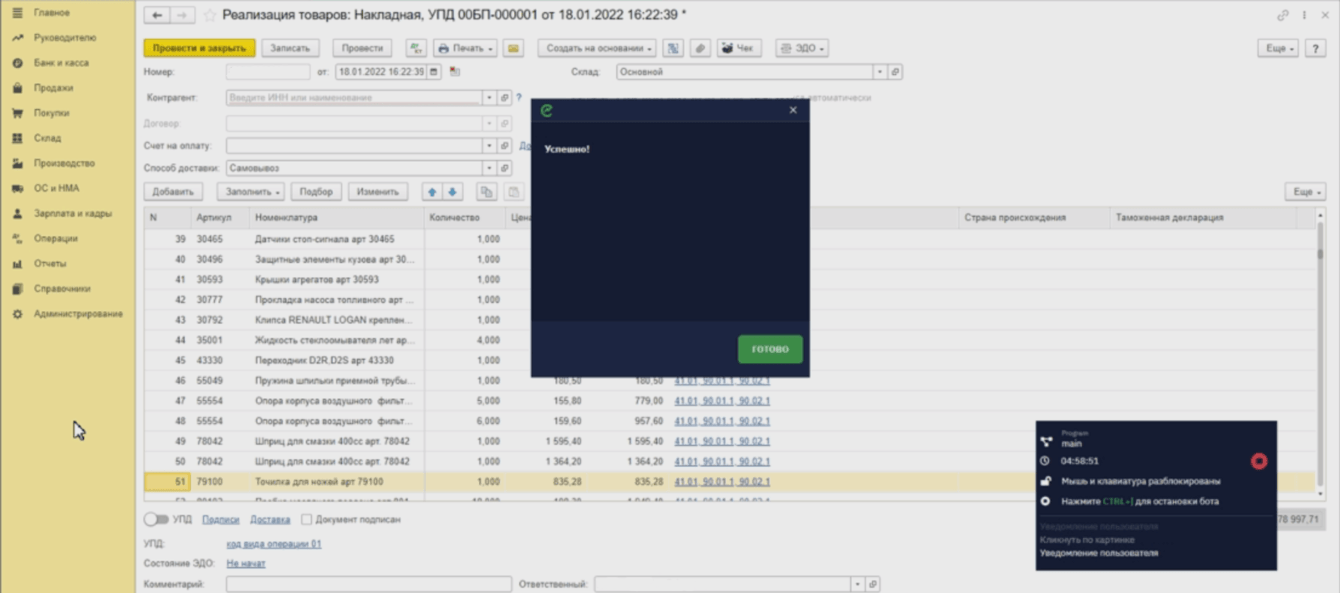
Task: Open the document structure icon next to Создать на основании
Action: click(674, 48)
